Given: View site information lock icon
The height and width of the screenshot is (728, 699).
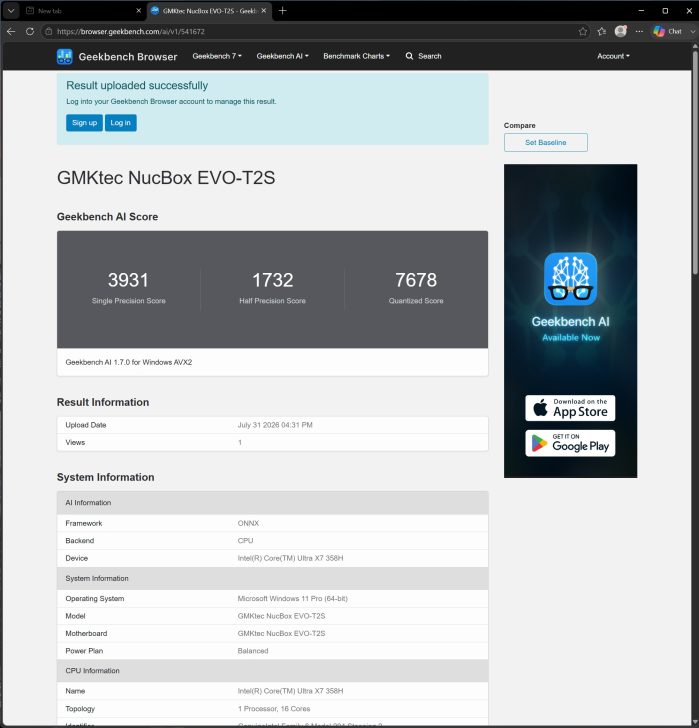Looking at the screenshot, I should tap(48, 32).
